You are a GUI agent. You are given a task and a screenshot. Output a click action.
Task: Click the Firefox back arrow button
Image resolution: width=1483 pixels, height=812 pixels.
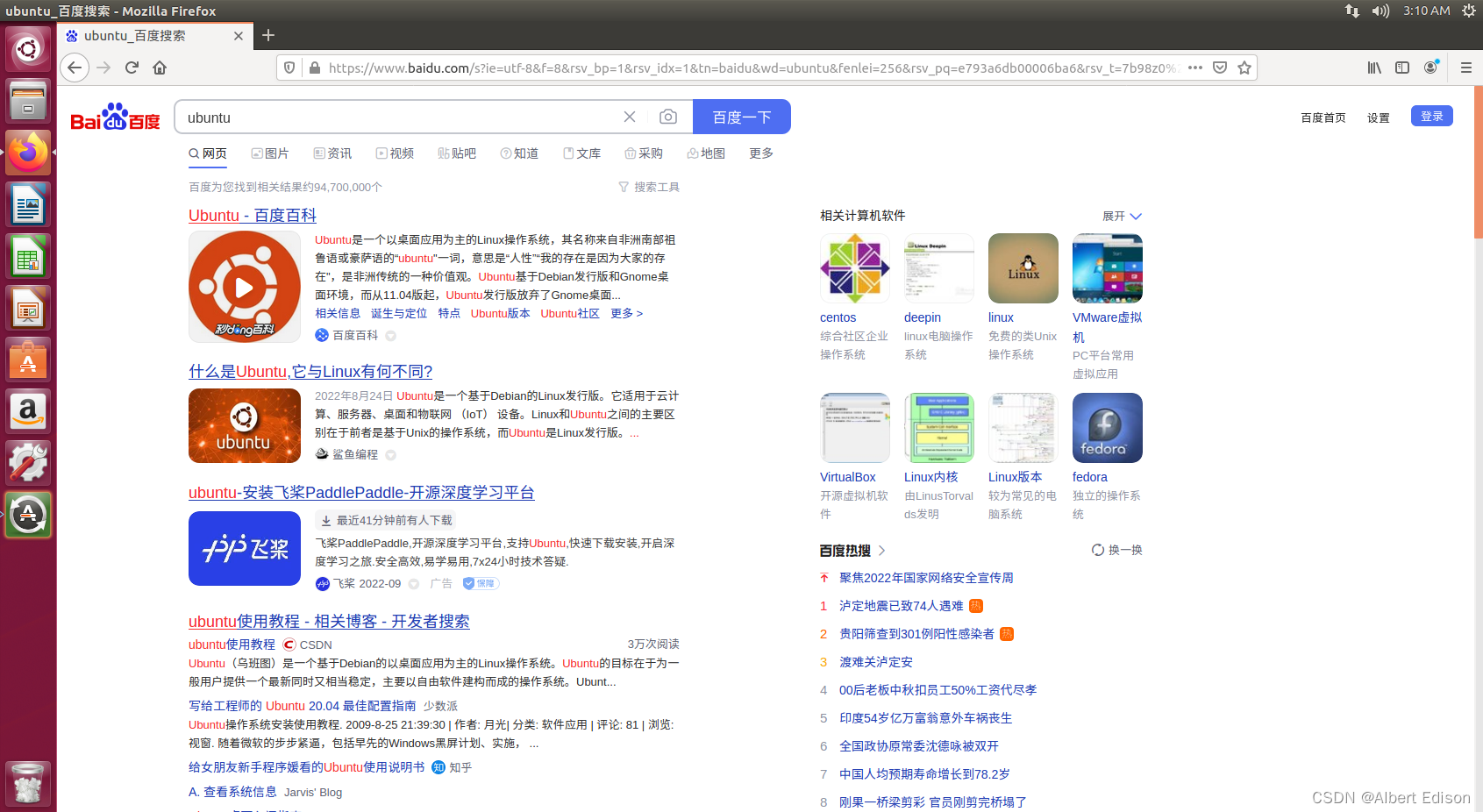75,68
